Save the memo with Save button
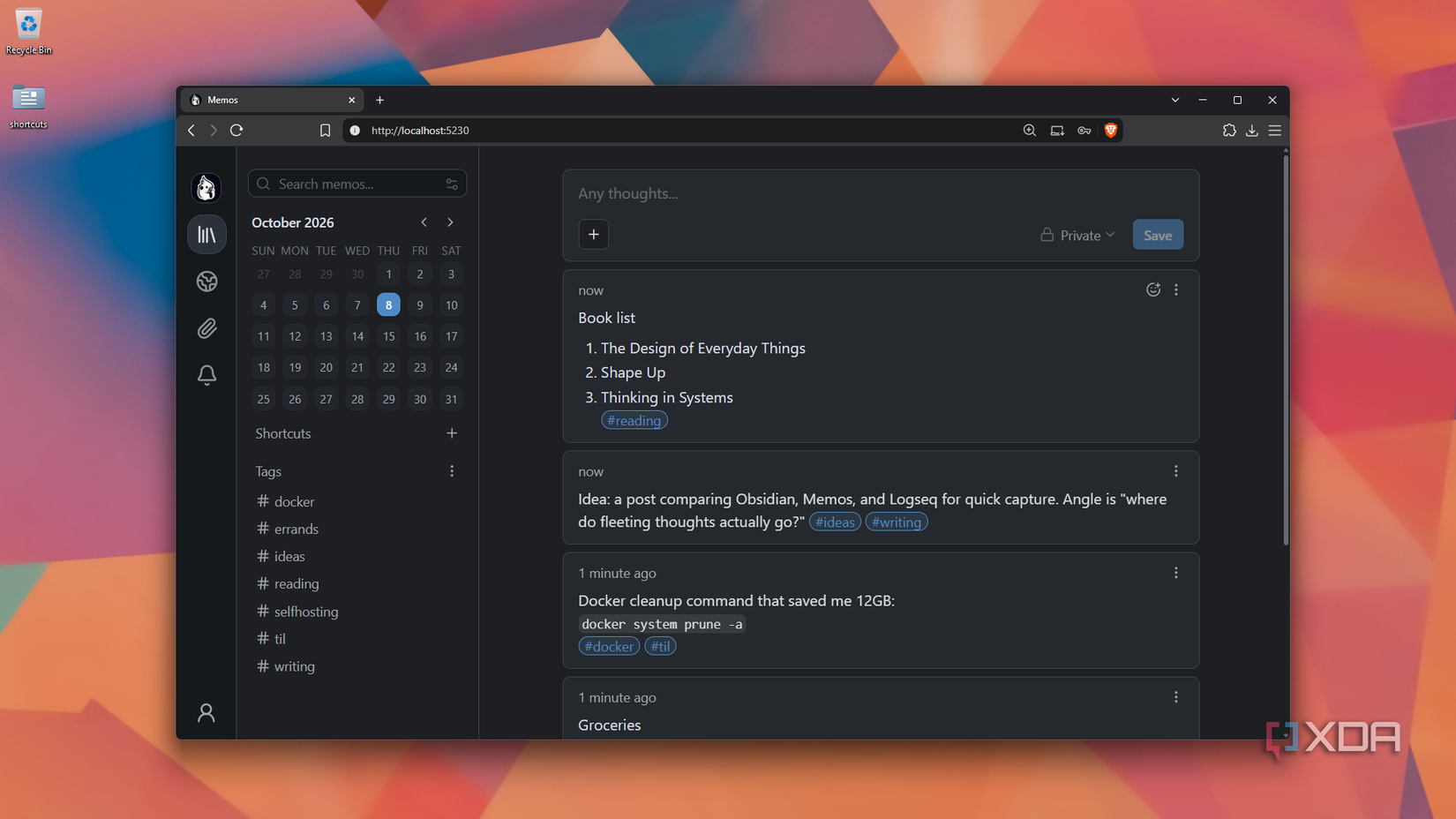 [x=1158, y=235]
